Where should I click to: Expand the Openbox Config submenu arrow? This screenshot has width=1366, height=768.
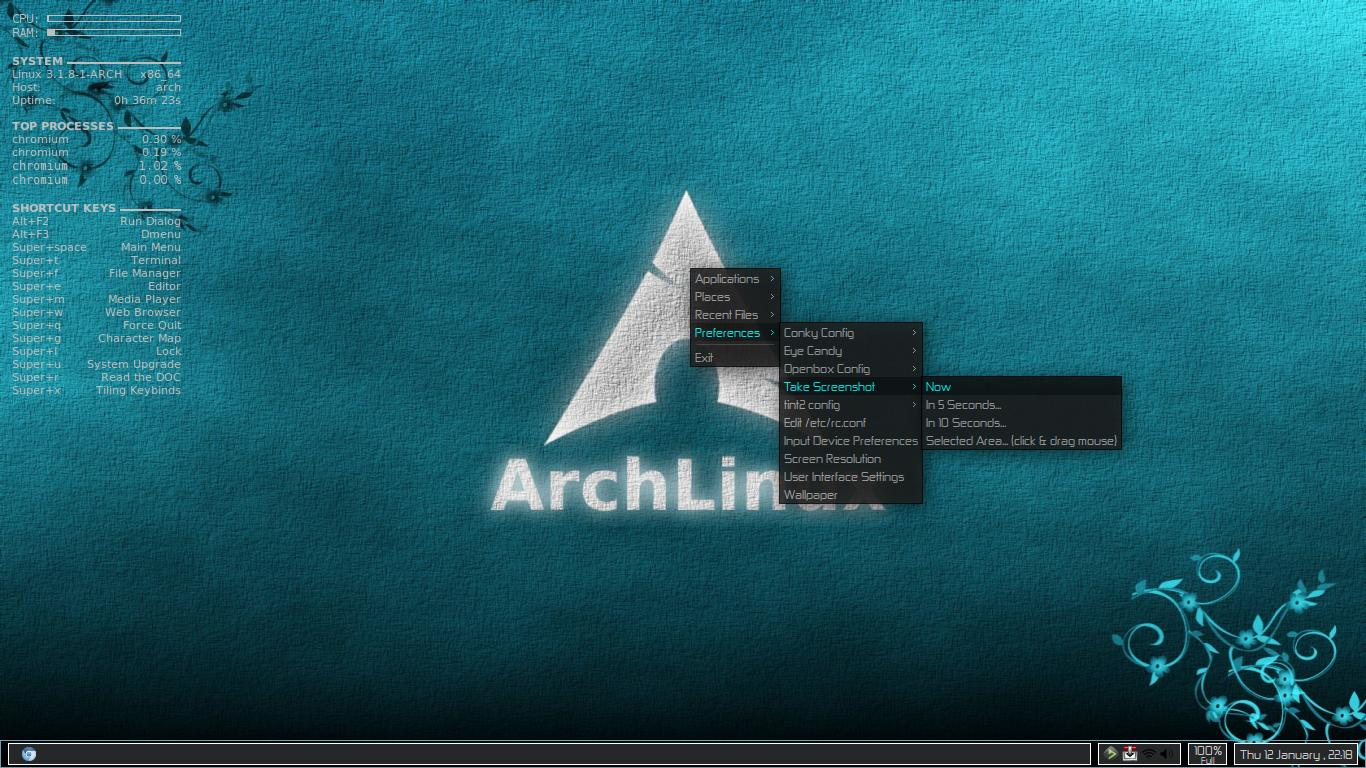tap(914, 369)
